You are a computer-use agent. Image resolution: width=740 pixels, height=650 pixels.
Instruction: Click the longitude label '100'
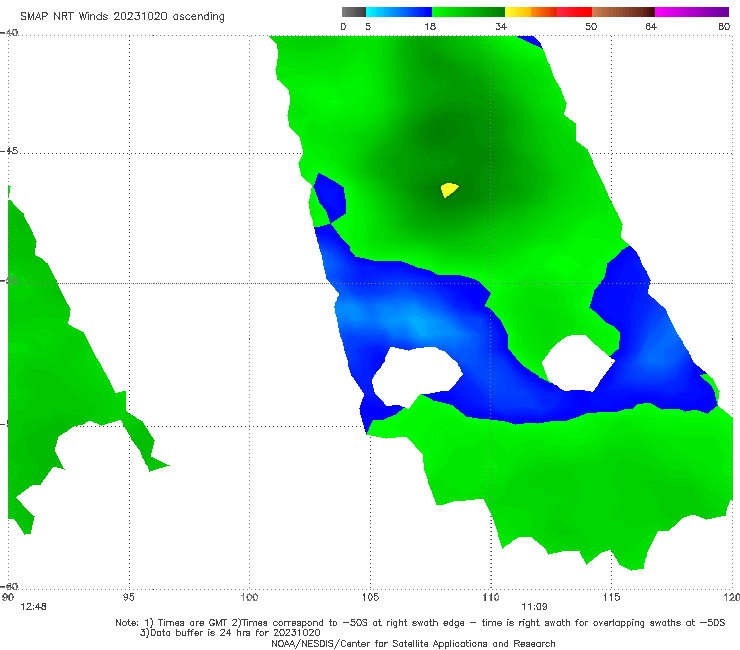click(249, 597)
